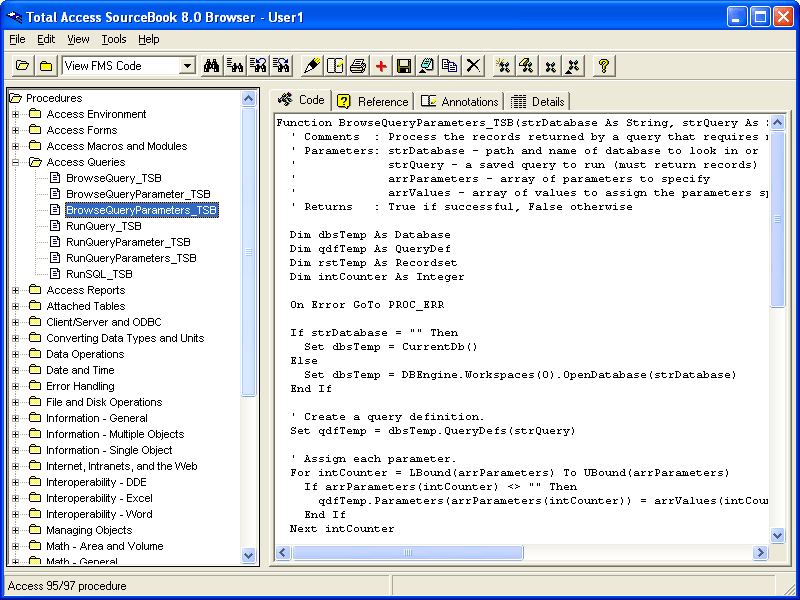Click the 'Dim intCounter As Integer' line

coord(377,277)
